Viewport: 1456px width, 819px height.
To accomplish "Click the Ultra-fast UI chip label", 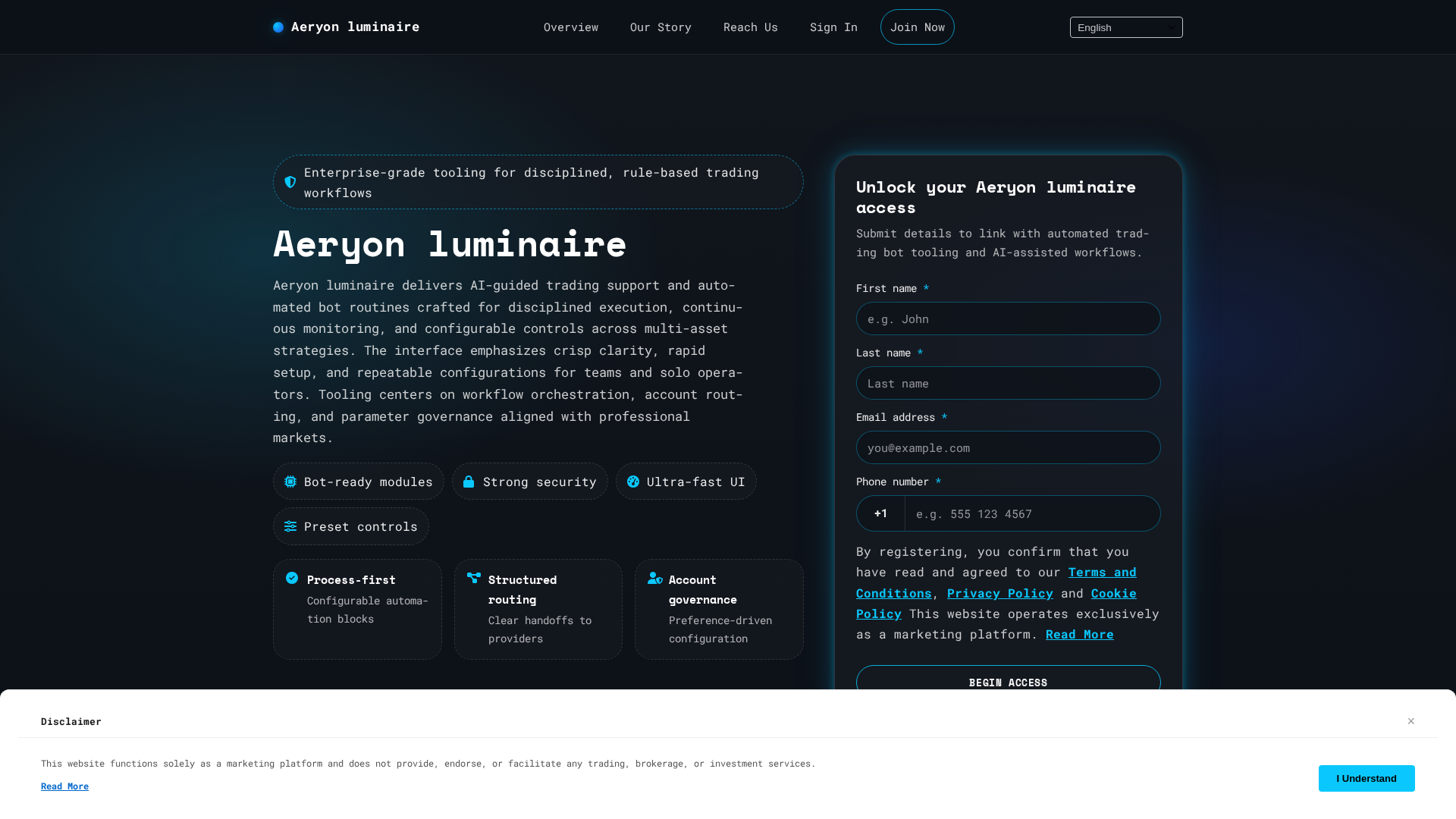I will tap(696, 482).
